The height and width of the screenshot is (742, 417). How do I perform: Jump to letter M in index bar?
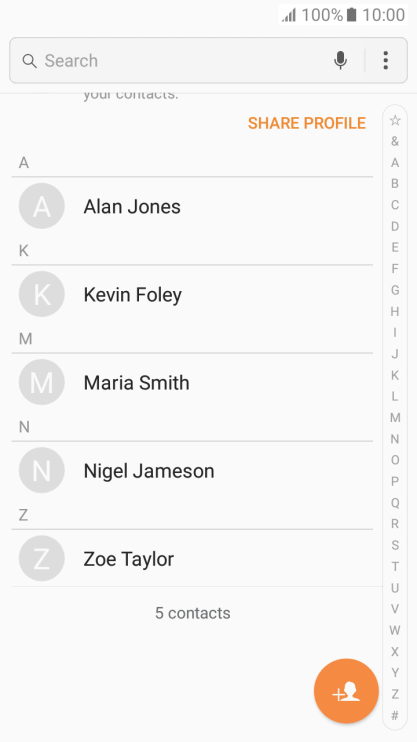pos(395,417)
